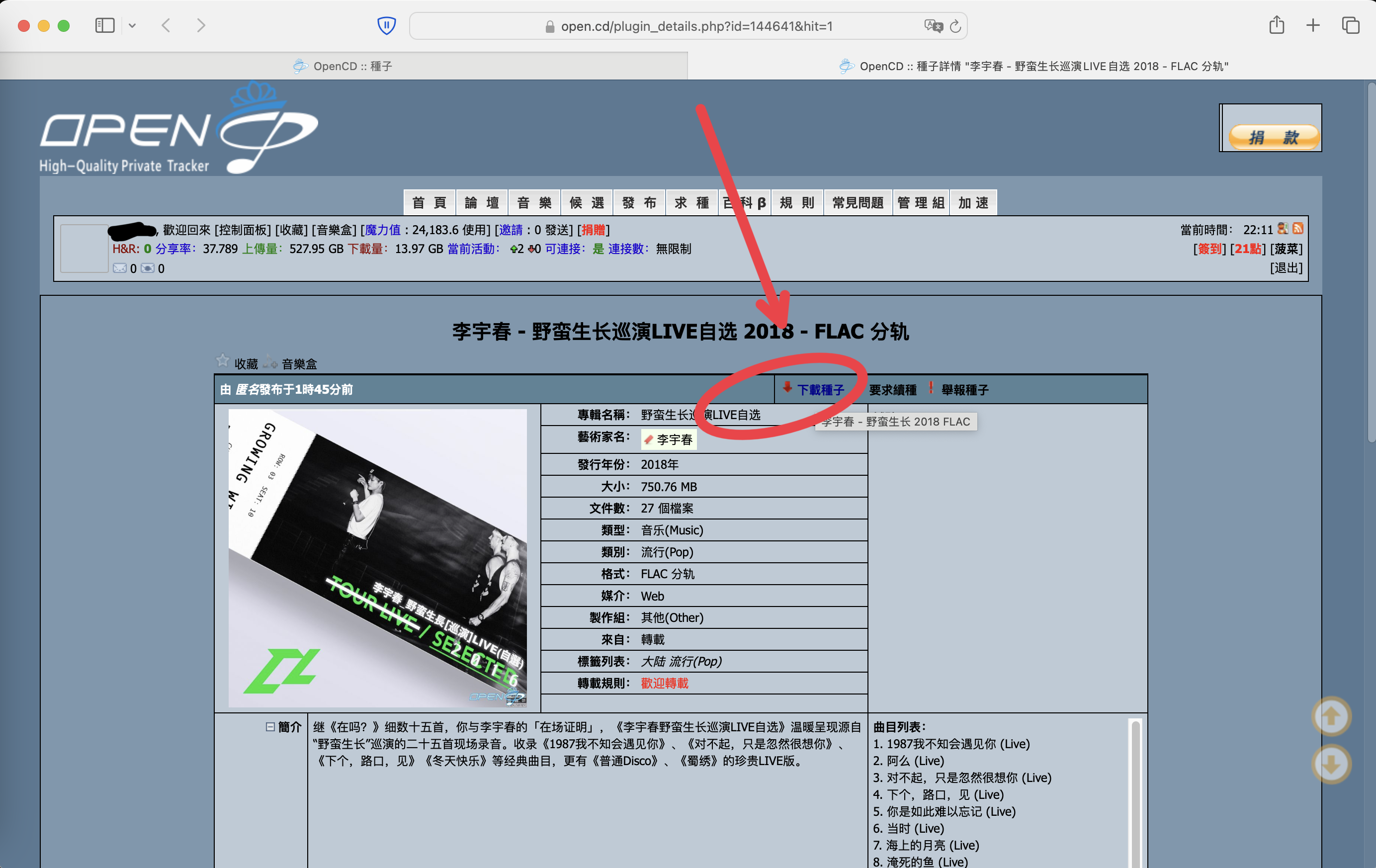Viewport: 1376px width, 868px height.
Task: Click the Safari sidebar toggle icon
Action: (x=104, y=26)
